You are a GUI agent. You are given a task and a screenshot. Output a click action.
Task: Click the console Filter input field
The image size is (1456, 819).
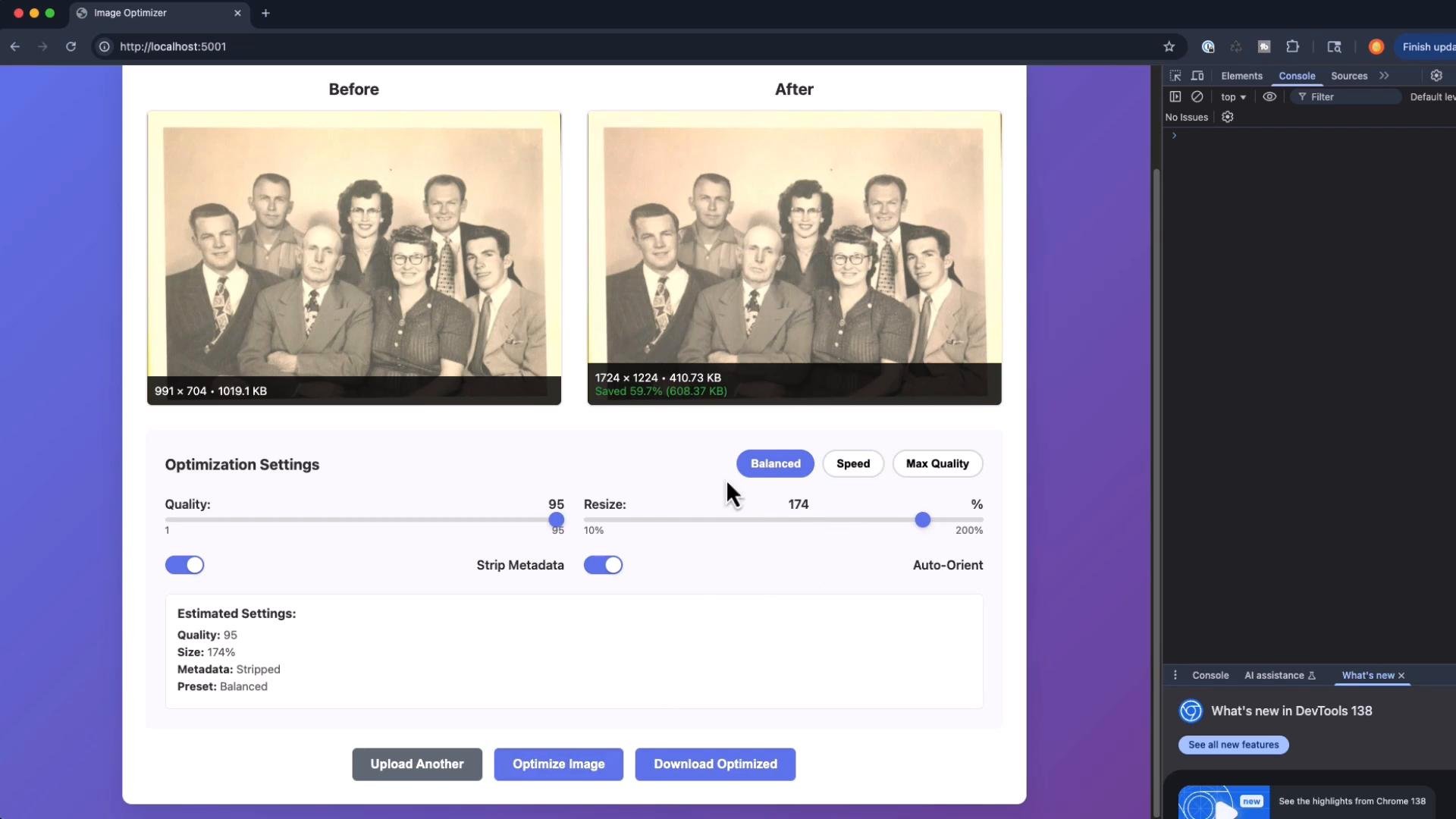1346,97
